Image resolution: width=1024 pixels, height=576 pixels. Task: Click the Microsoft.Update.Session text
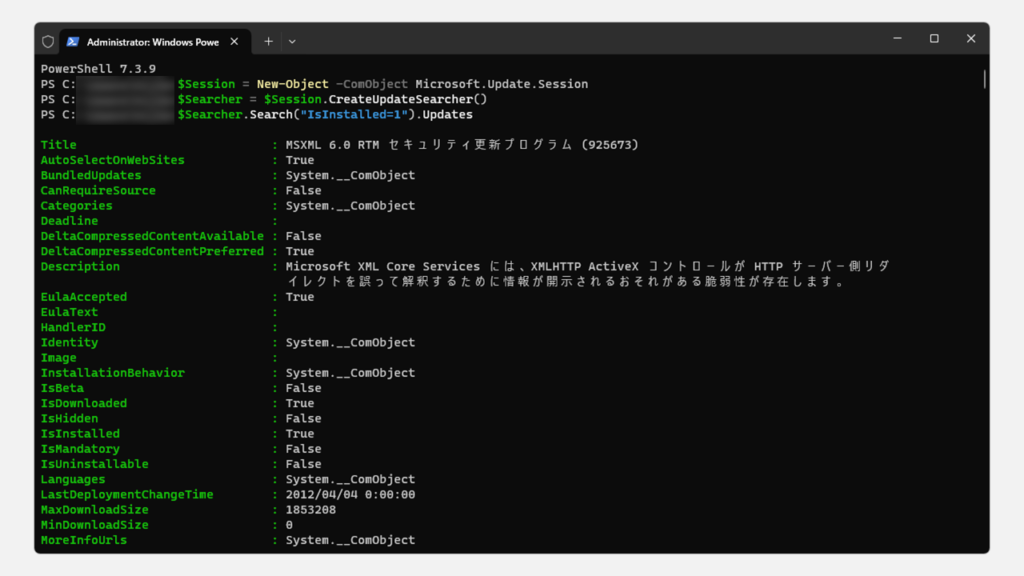[x=502, y=84]
